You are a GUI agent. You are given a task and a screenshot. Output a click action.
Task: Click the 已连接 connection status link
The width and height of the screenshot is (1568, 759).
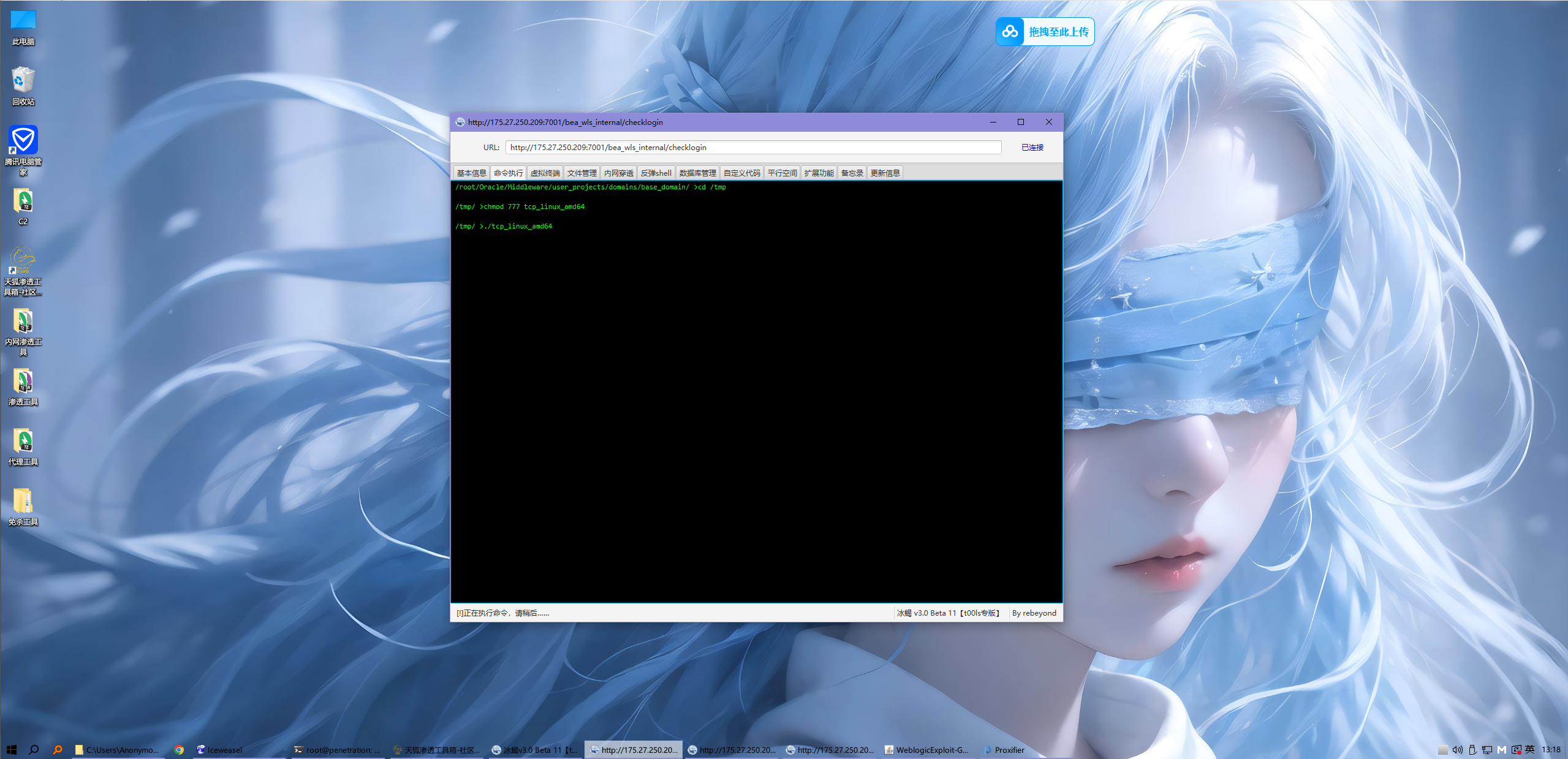(x=1032, y=148)
